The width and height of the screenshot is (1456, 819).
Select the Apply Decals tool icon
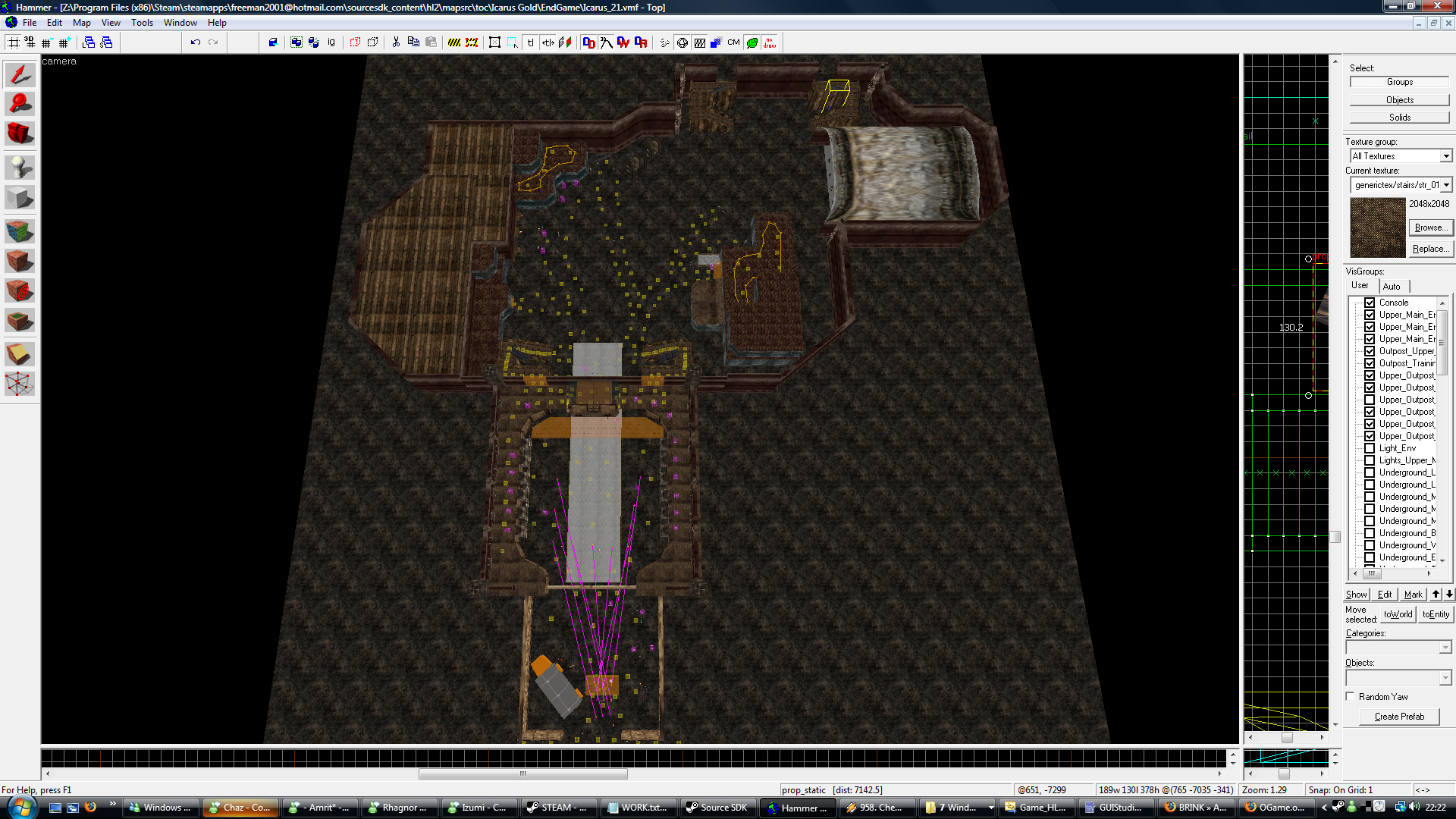coord(20,290)
